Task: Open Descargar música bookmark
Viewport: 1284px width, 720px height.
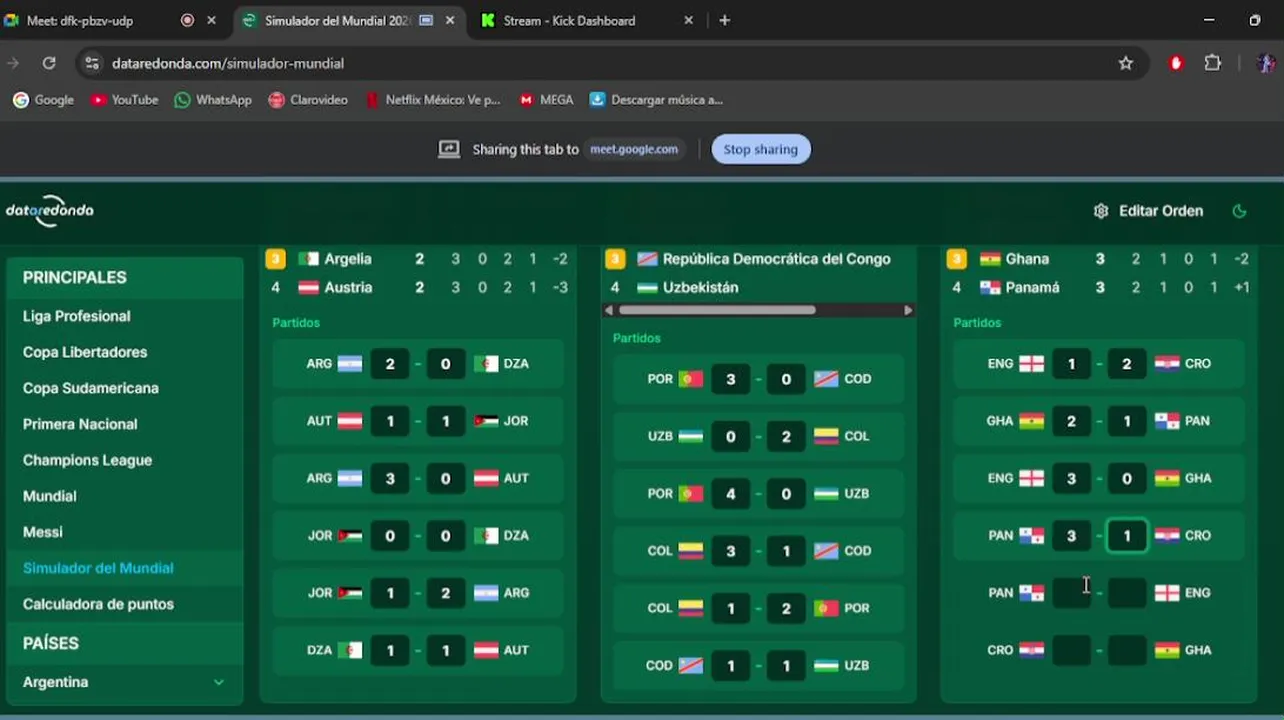Action: [656, 100]
